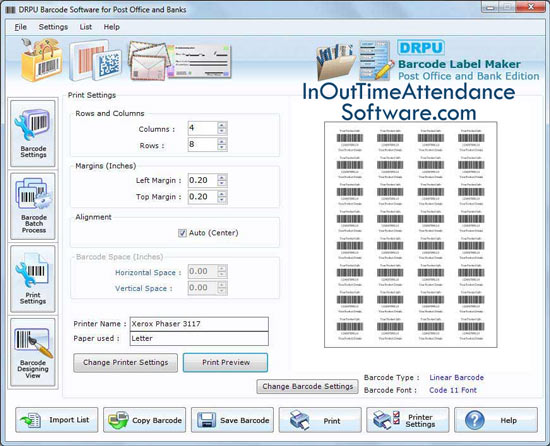Open Barcode Designing View sidebar panel
The width and height of the screenshot is (550, 446).
click(x=33, y=352)
